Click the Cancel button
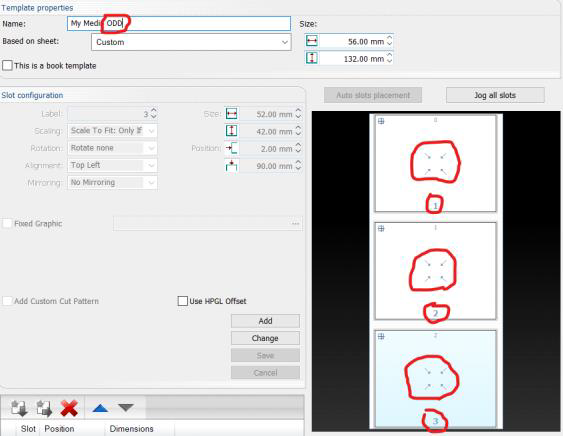 coord(265,372)
